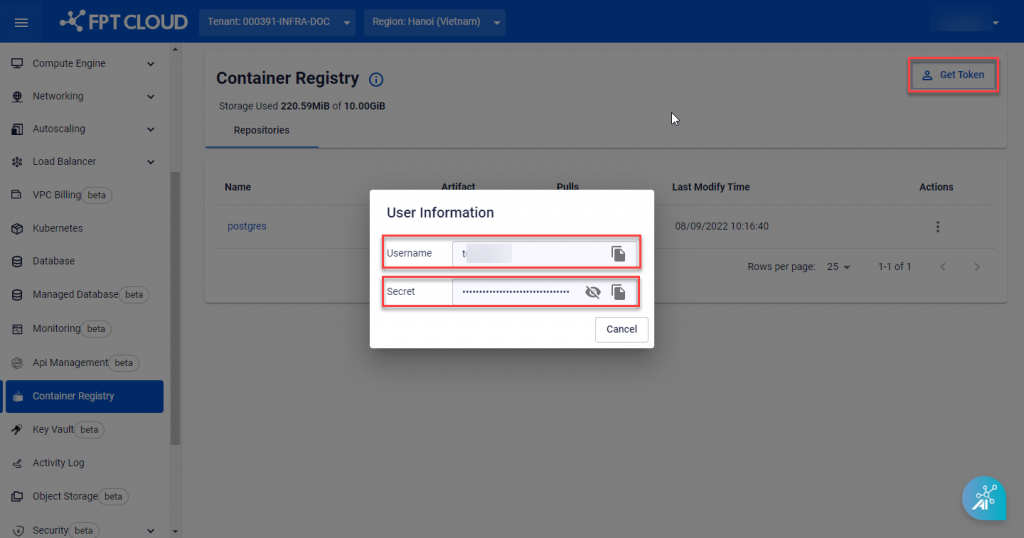
Task: Copy the Username value
Action: coord(618,254)
